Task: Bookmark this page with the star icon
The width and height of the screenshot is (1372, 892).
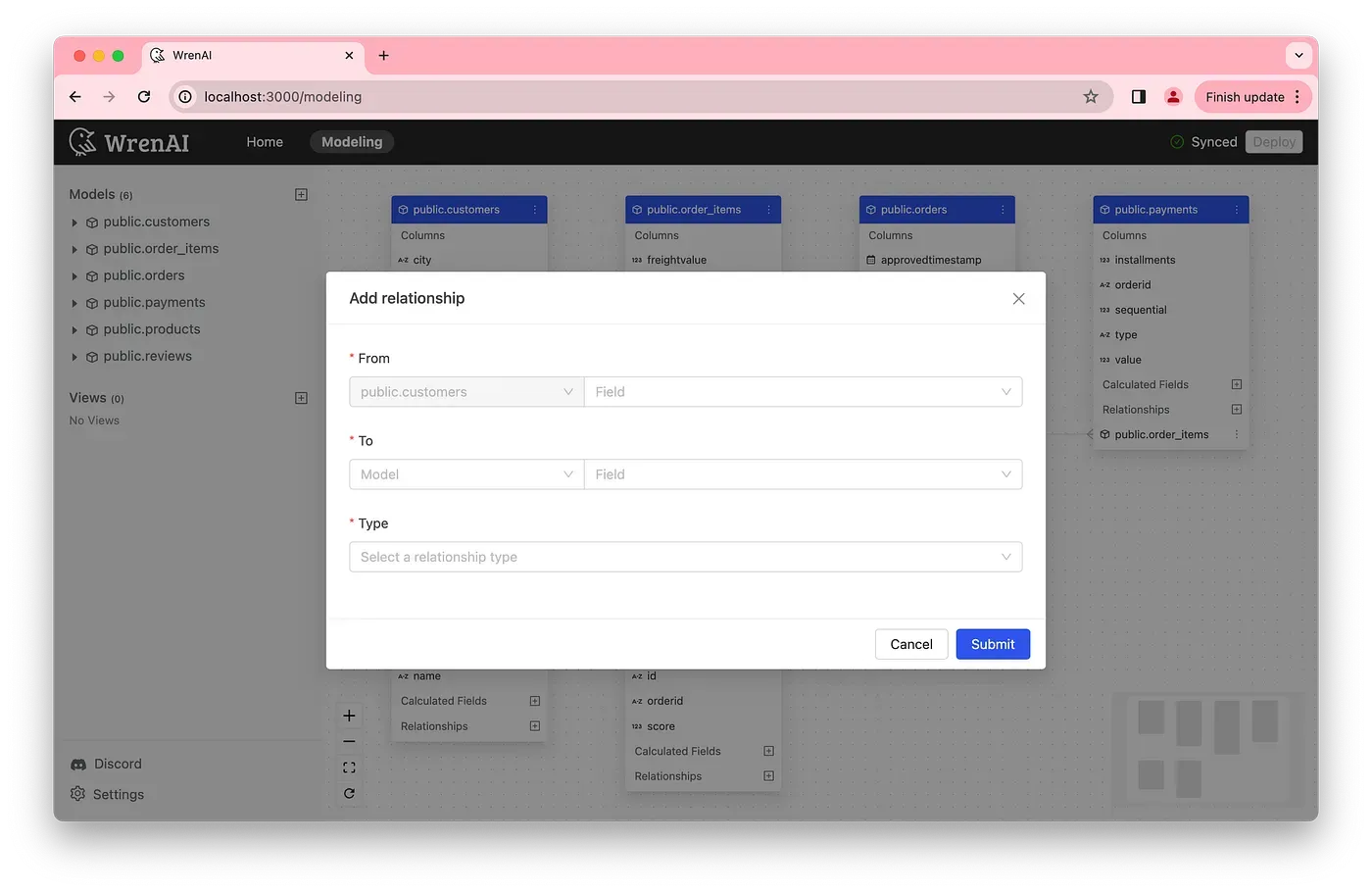Action: pyautogui.click(x=1091, y=96)
